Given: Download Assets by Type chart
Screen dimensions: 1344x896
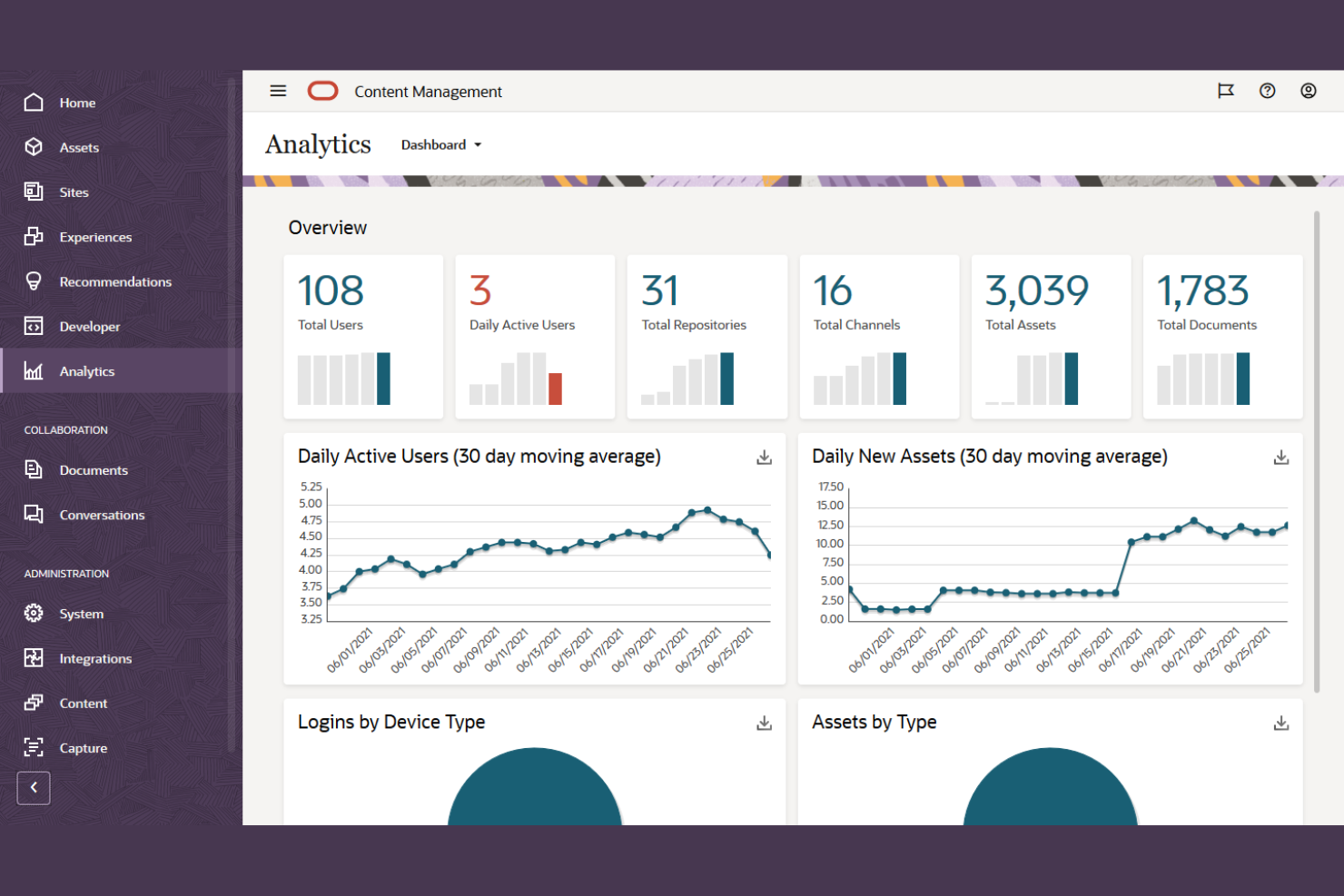Looking at the screenshot, I should coord(1280,724).
